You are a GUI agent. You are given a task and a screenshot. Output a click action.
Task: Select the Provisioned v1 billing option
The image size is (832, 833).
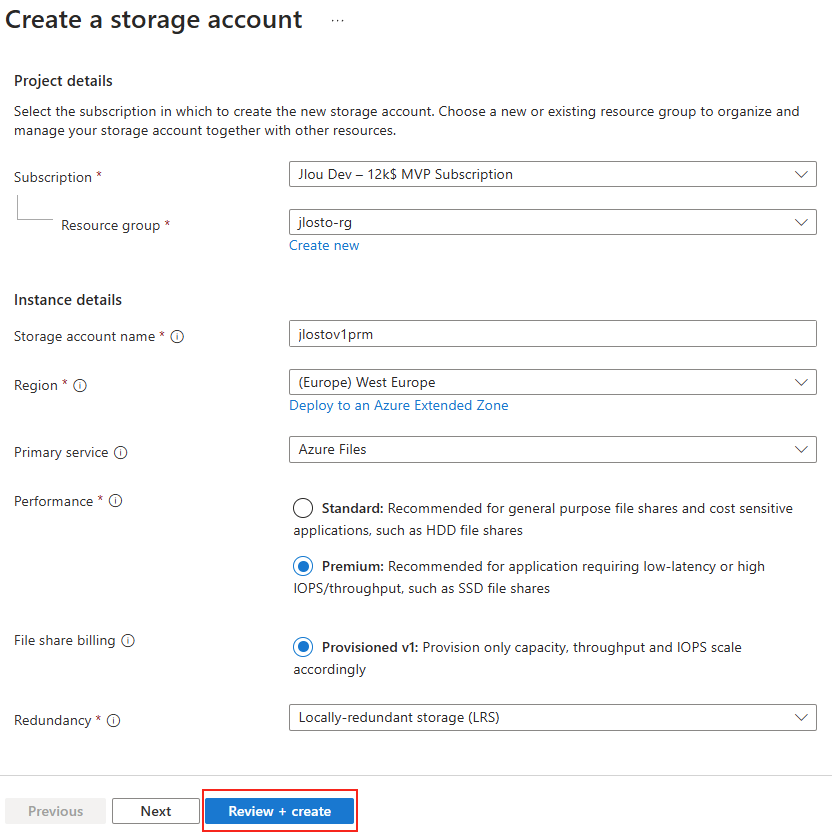click(303, 647)
